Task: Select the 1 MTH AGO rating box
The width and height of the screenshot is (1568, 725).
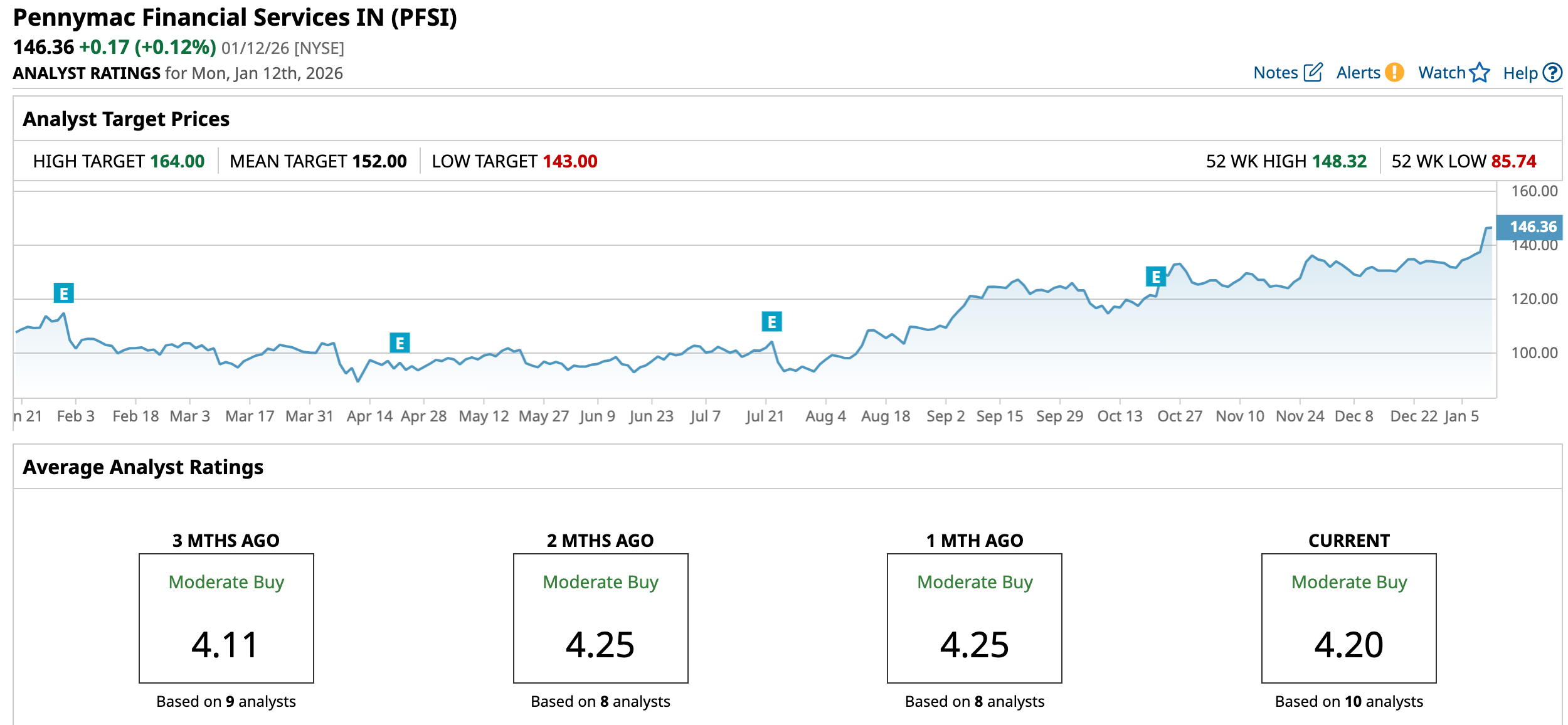Action: click(x=974, y=618)
